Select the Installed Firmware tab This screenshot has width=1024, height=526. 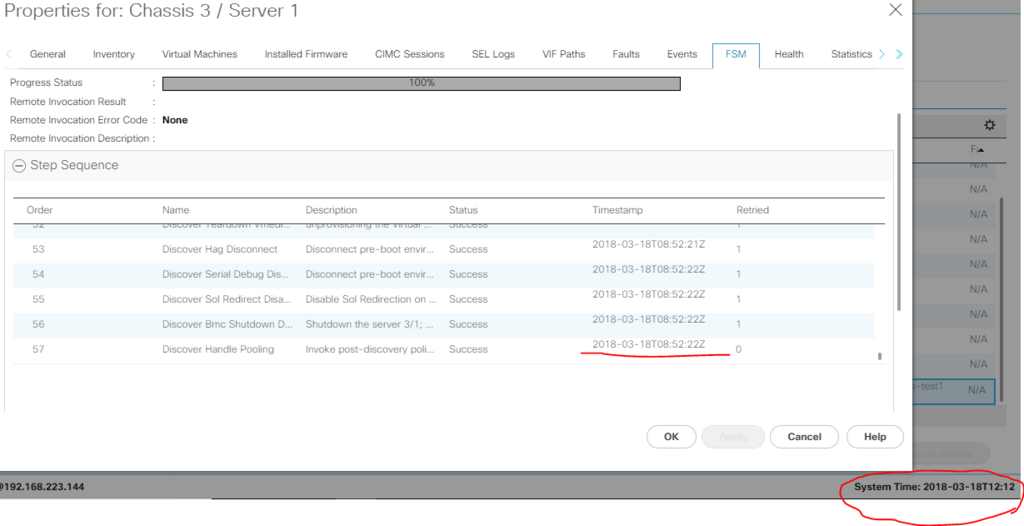pyautogui.click(x=306, y=54)
